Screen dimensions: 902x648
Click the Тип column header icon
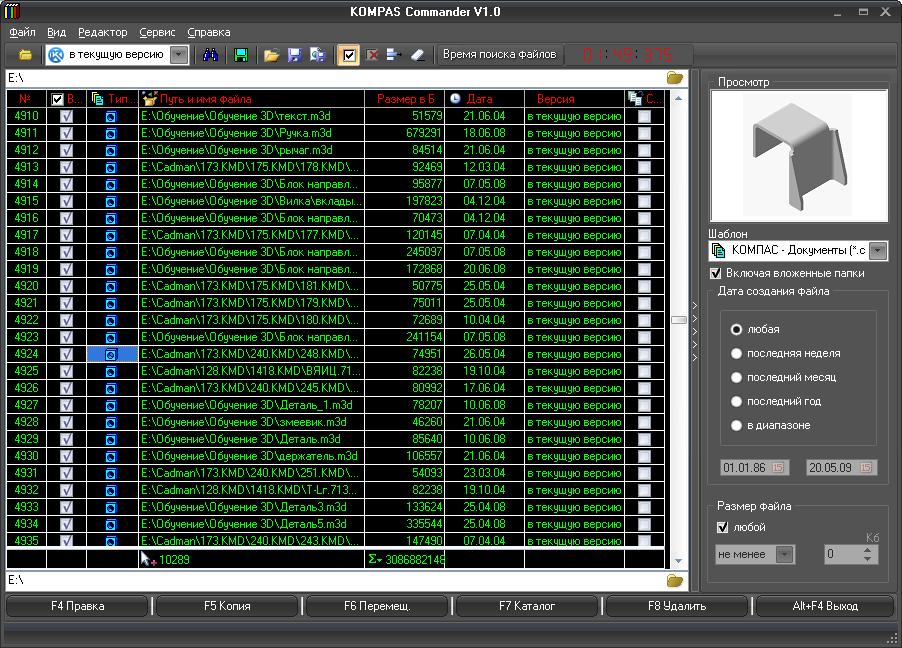point(98,99)
